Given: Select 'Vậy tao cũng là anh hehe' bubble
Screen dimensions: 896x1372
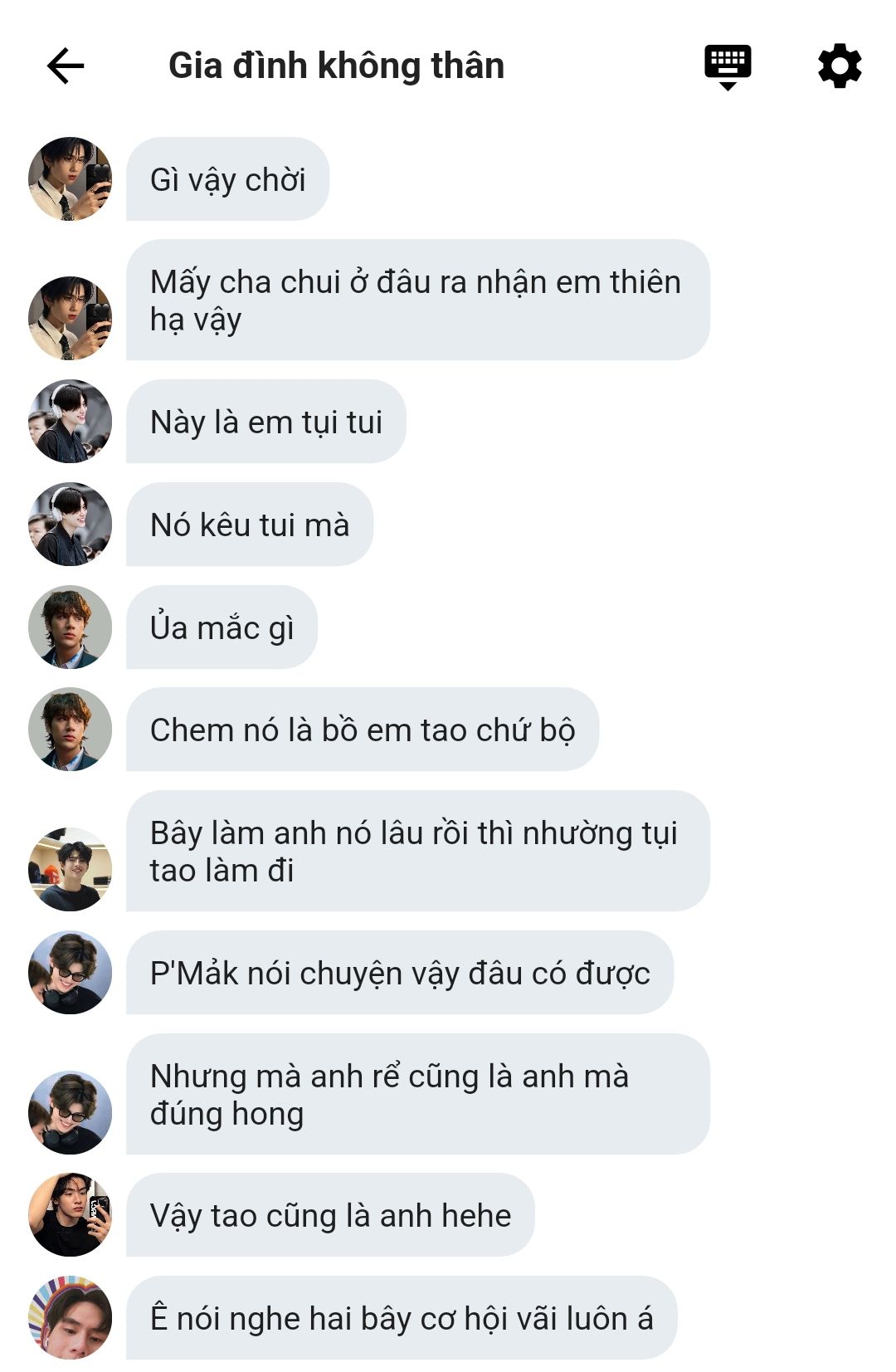Looking at the screenshot, I should [x=330, y=1214].
